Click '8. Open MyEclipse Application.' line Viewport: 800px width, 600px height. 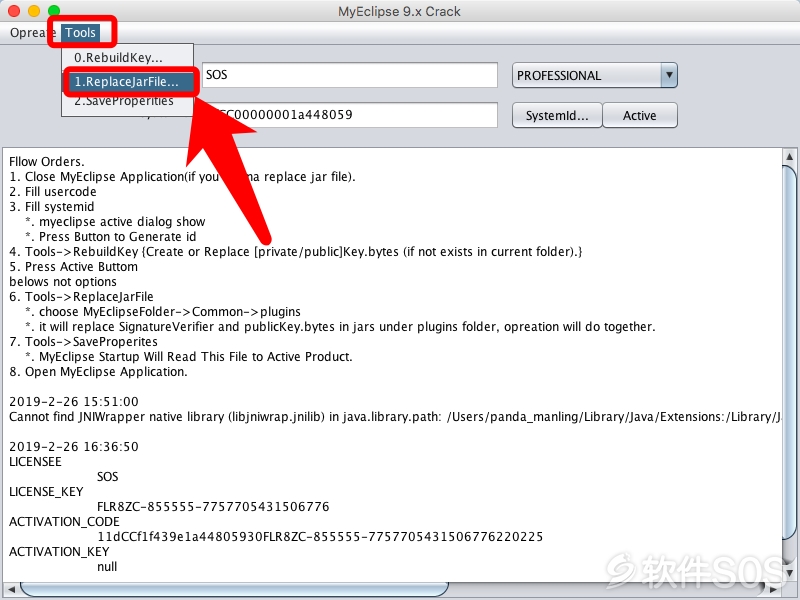click(98, 372)
